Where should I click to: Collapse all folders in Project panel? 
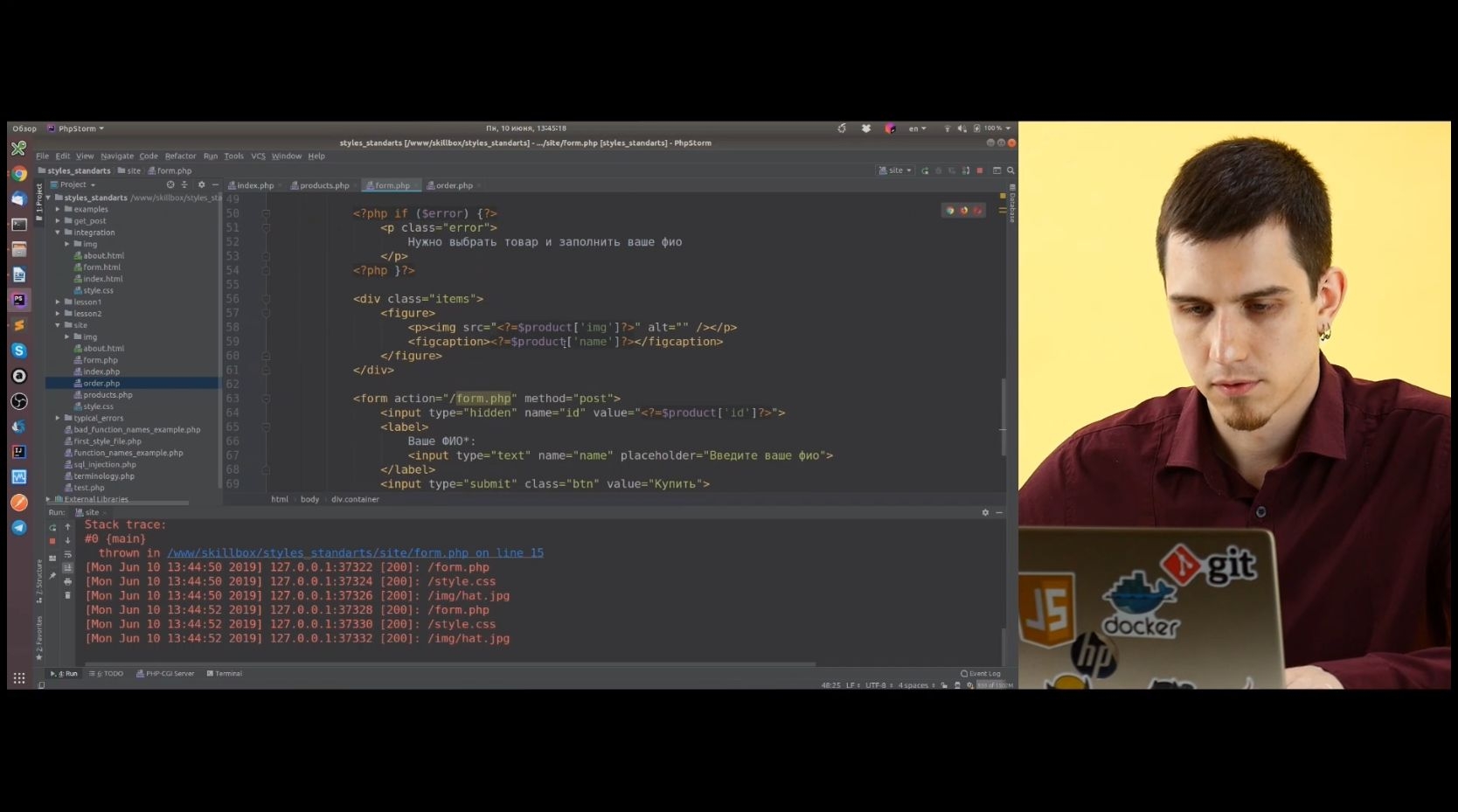pos(184,184)
